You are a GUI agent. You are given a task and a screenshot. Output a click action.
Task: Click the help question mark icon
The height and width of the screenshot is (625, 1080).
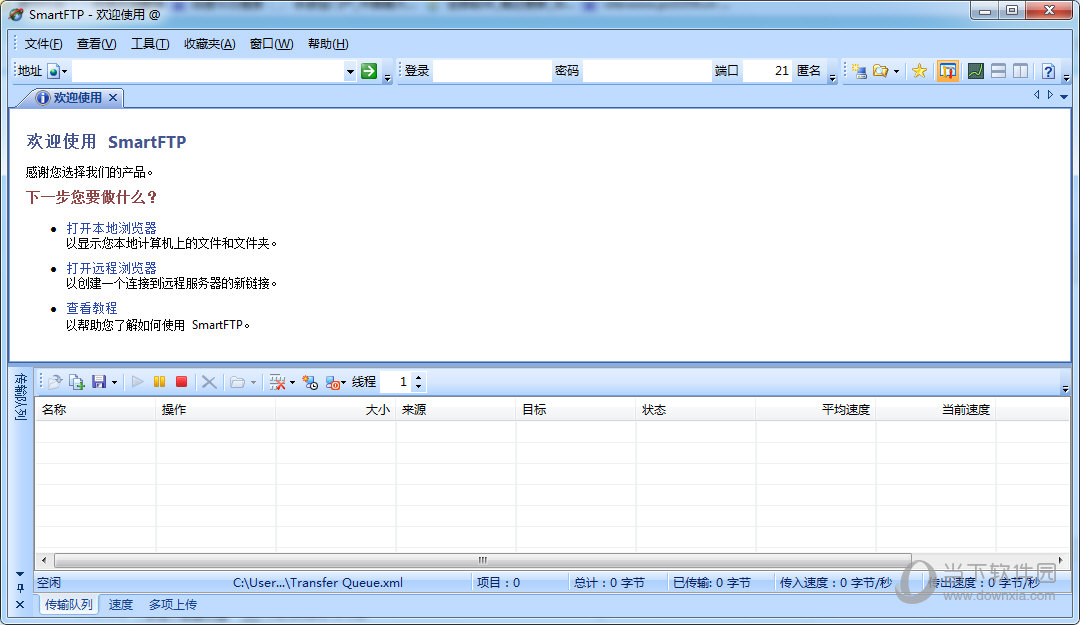click(x=1048, y=71)
